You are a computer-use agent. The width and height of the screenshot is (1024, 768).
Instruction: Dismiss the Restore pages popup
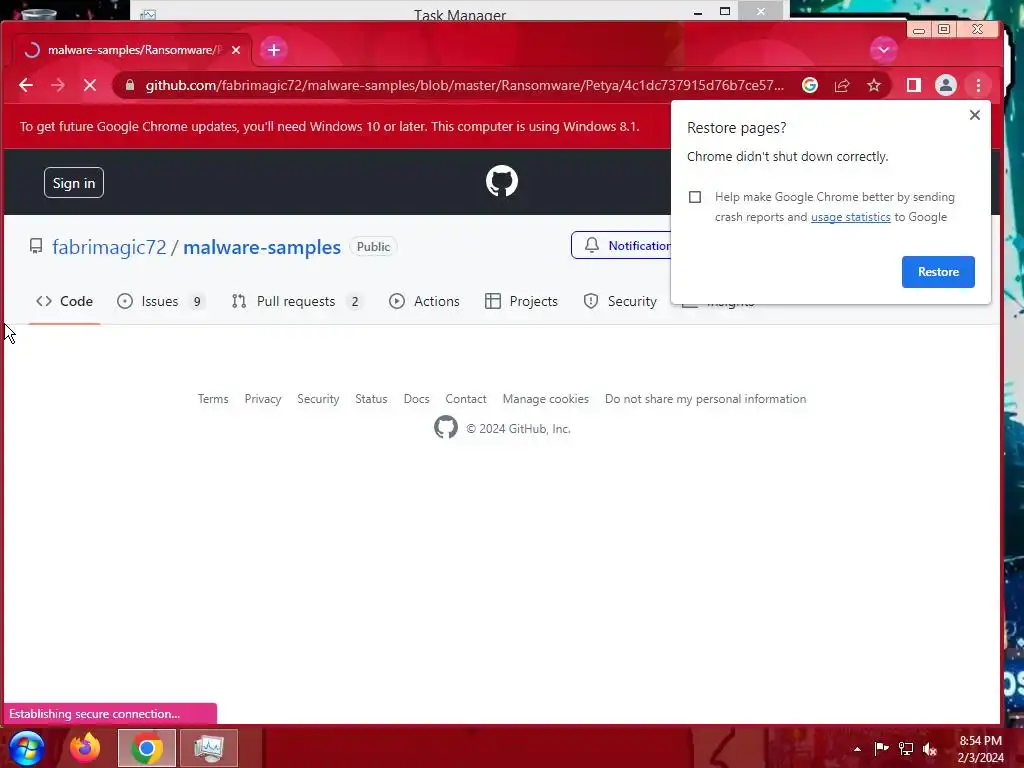point(975,115)
